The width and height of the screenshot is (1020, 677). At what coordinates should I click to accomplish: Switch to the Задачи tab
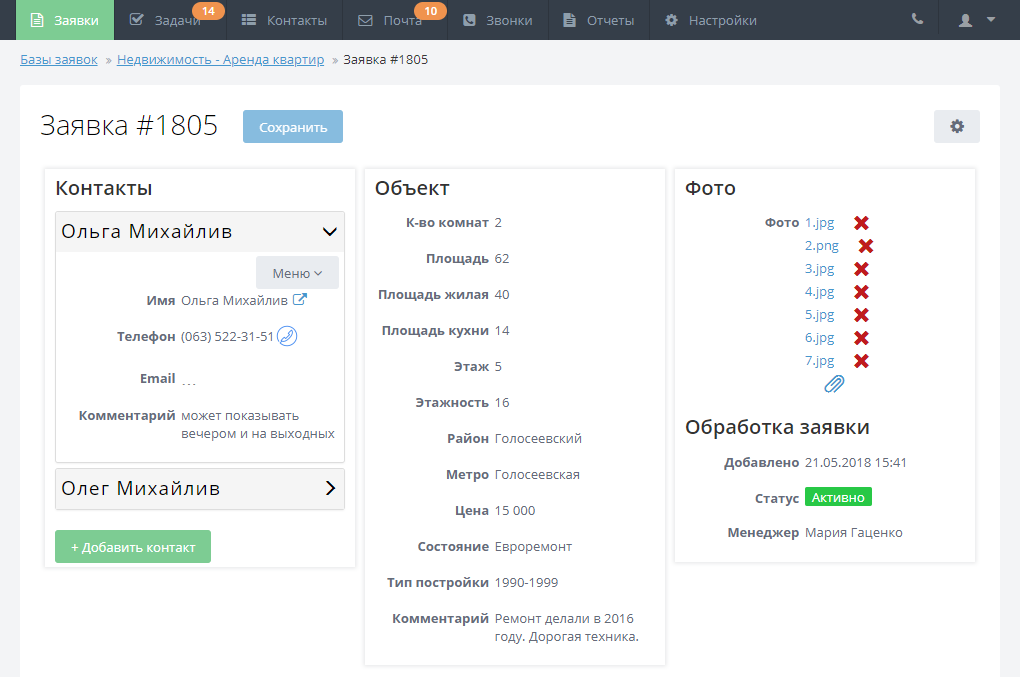point(170,20)
